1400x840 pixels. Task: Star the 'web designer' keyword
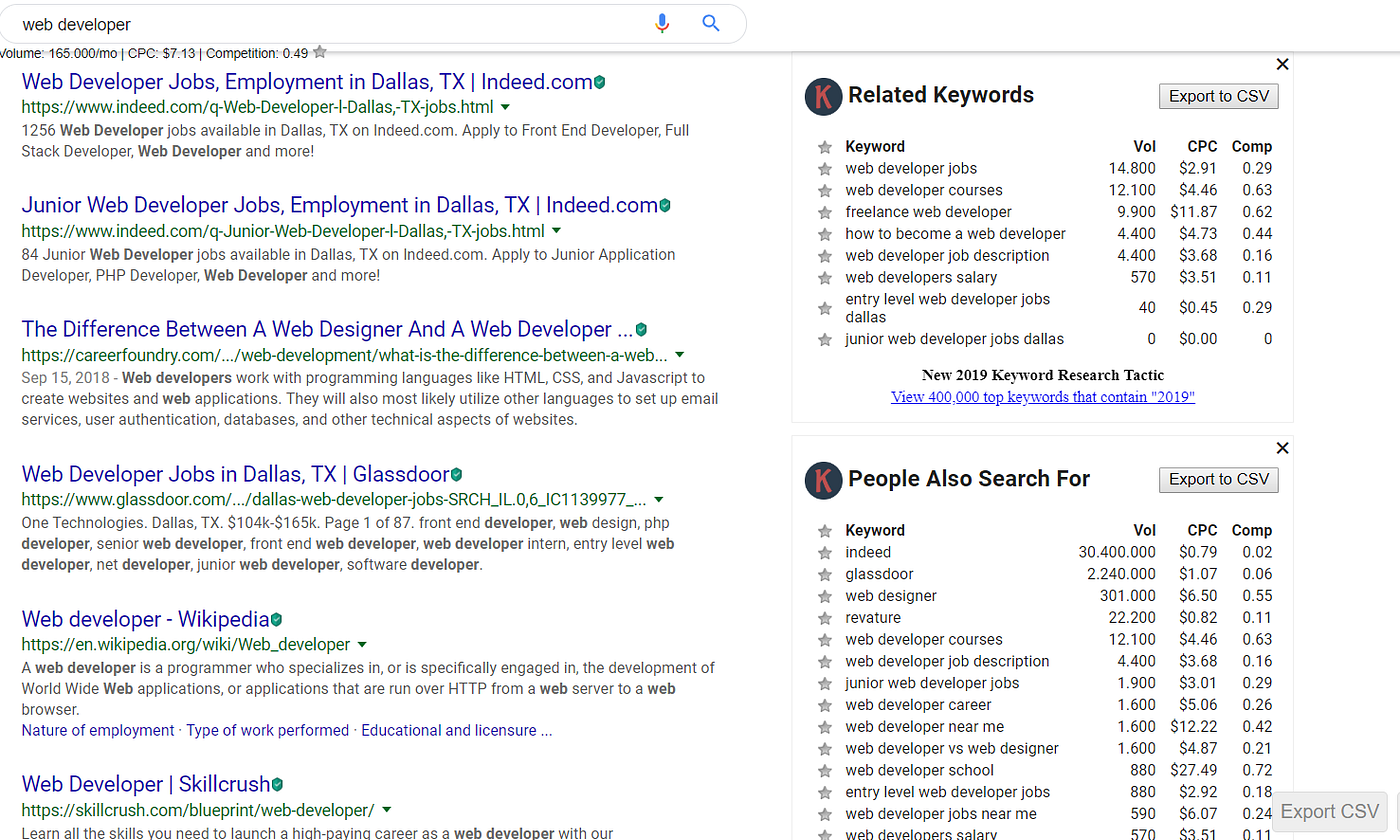pyautogui.click(x=825, y=597)
